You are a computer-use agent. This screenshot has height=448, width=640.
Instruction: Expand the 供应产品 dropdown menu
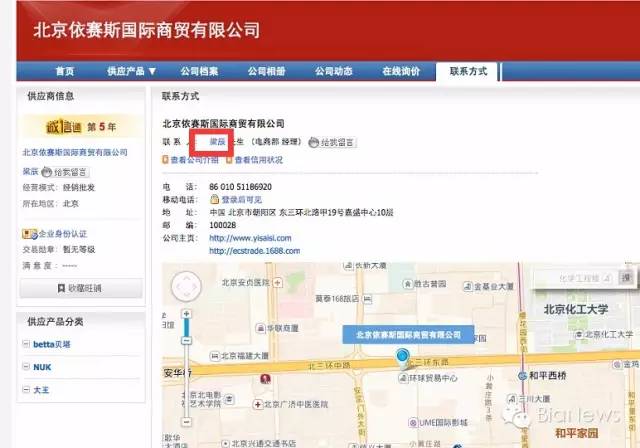tap(131, 71)
